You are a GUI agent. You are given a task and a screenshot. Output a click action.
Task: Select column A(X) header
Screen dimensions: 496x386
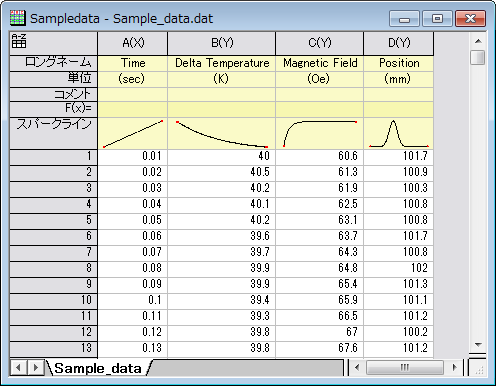[x=133, y=43]
